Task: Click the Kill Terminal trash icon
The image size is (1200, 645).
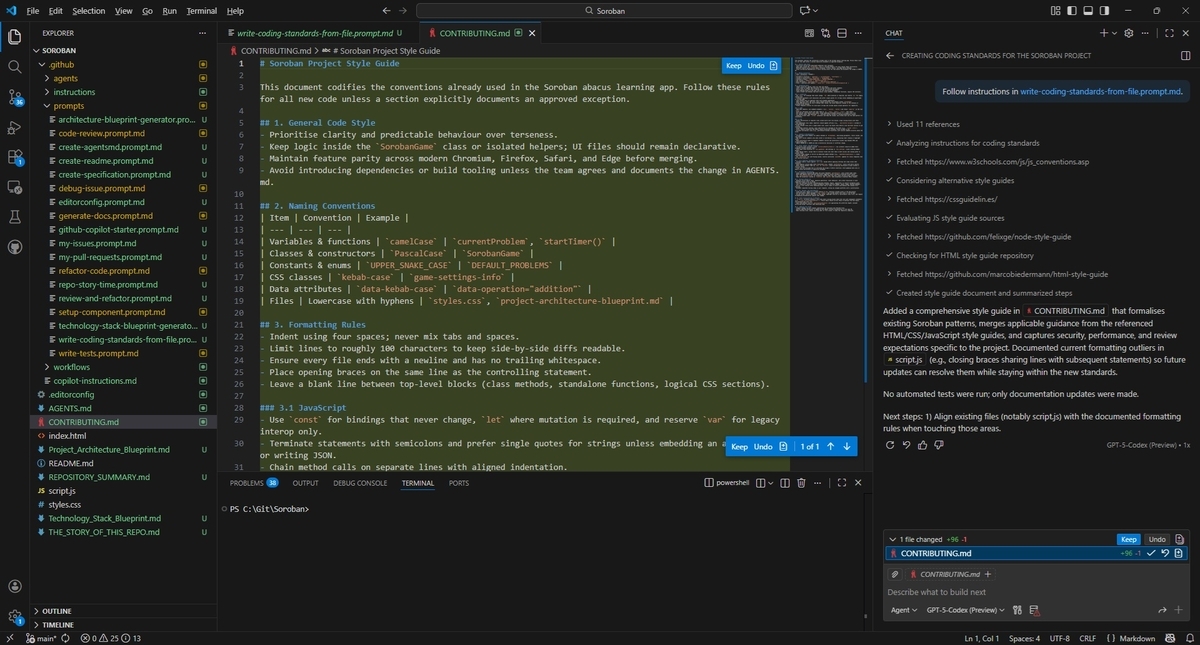Action: click(801, 483)
